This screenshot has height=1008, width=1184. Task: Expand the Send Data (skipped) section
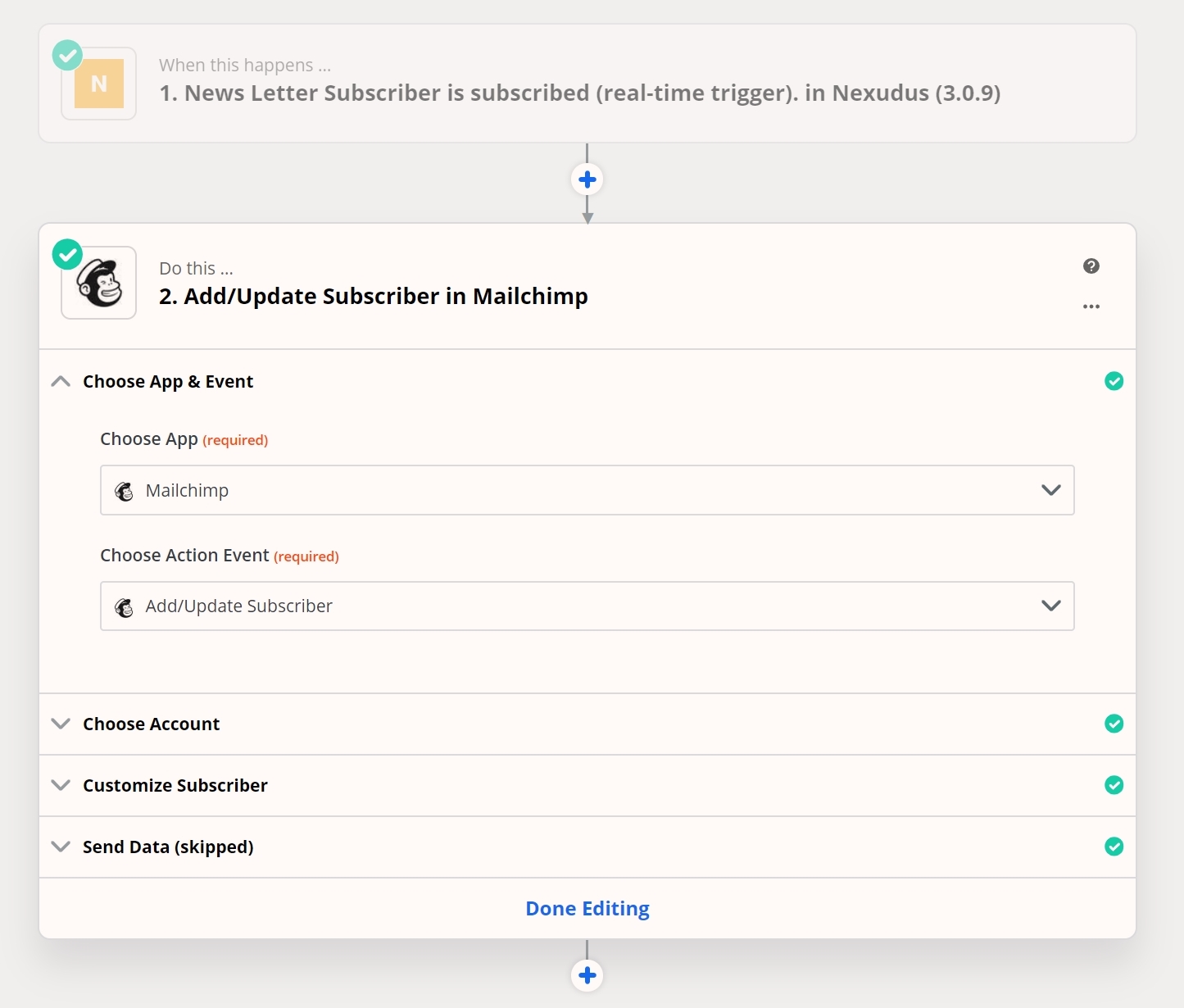pyautogui.click(x=61, y=847)
